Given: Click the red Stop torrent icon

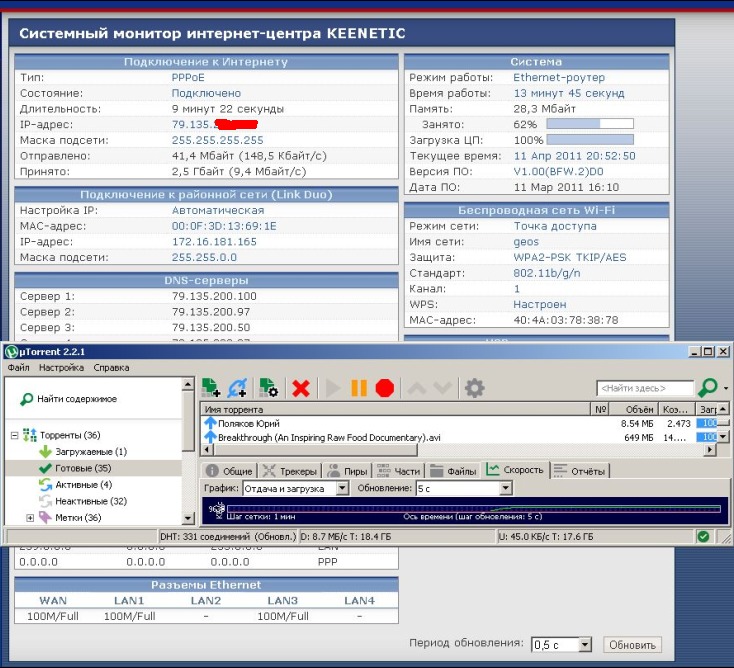Looking at the screenshot, I should tap(385, 388).
